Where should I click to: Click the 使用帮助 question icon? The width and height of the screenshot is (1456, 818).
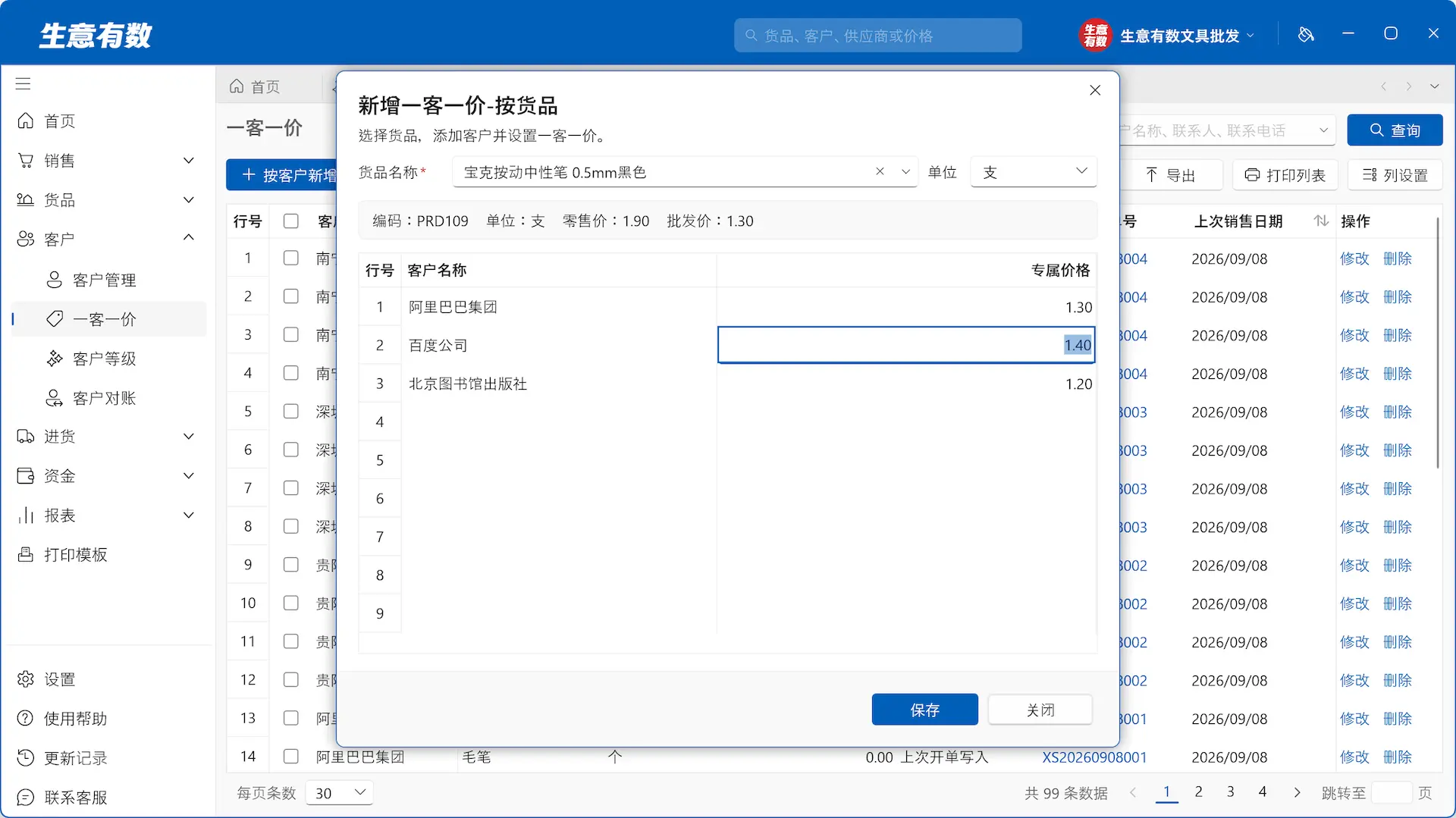click(x=26, y=719)
